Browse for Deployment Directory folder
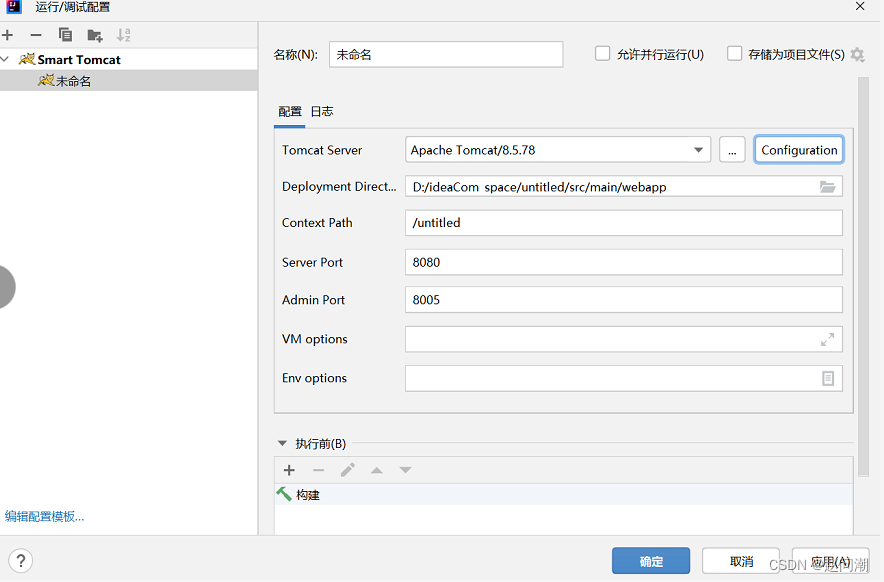Screen dimensions: 884x582 827,187
